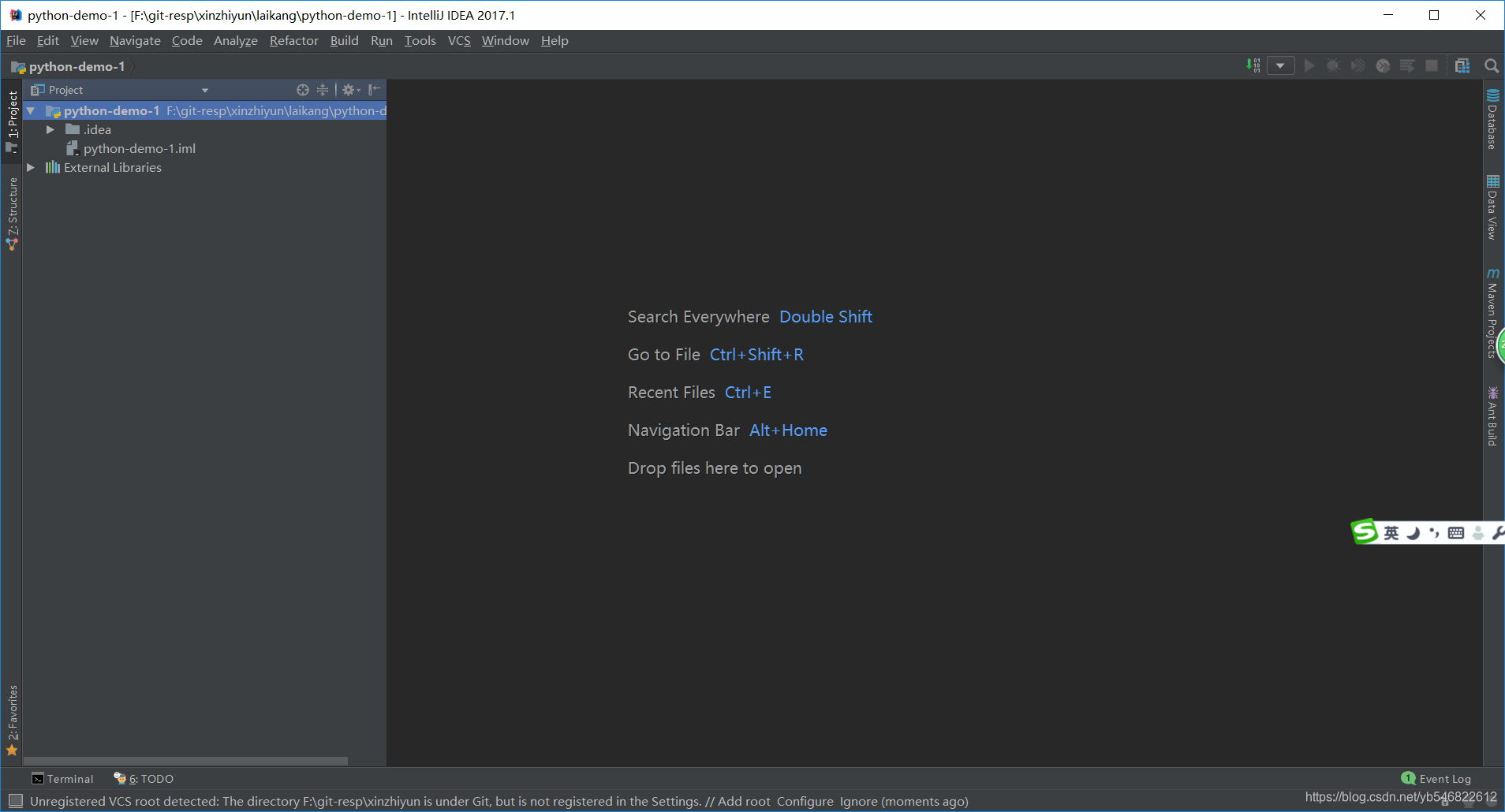Click the Debug bug icon
Viewport: 1505px width, 812px height.
(1333, 65)
